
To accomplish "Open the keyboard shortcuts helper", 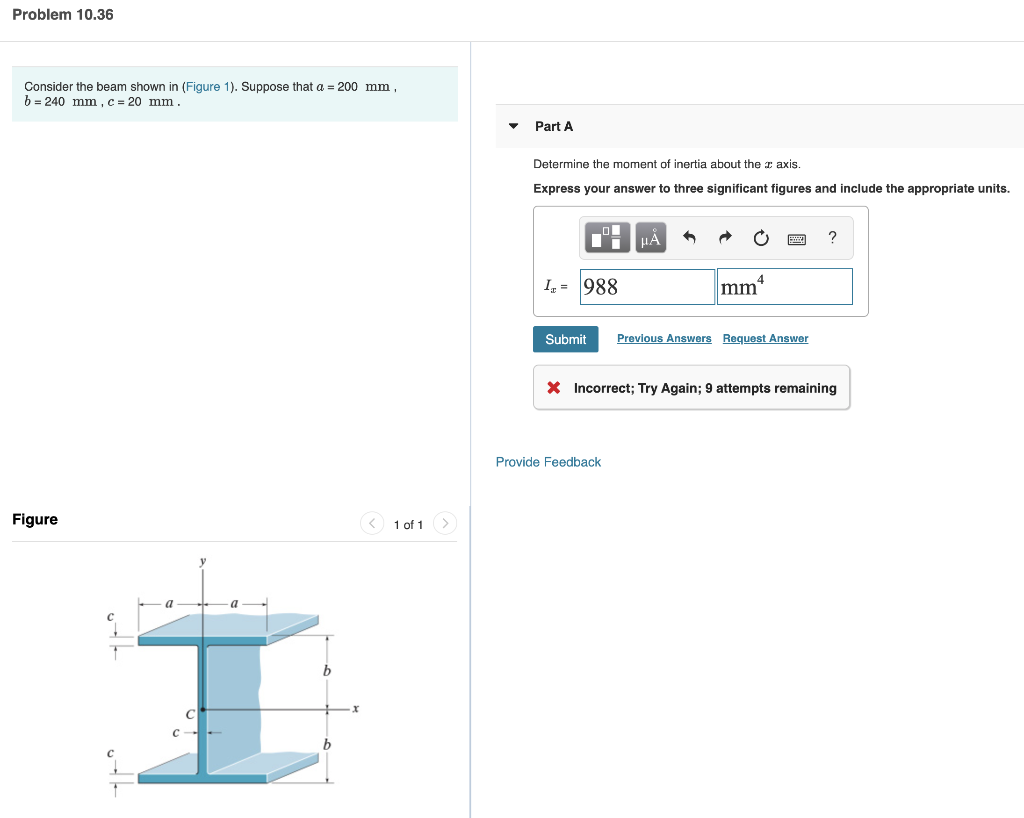I will point(796,238).
